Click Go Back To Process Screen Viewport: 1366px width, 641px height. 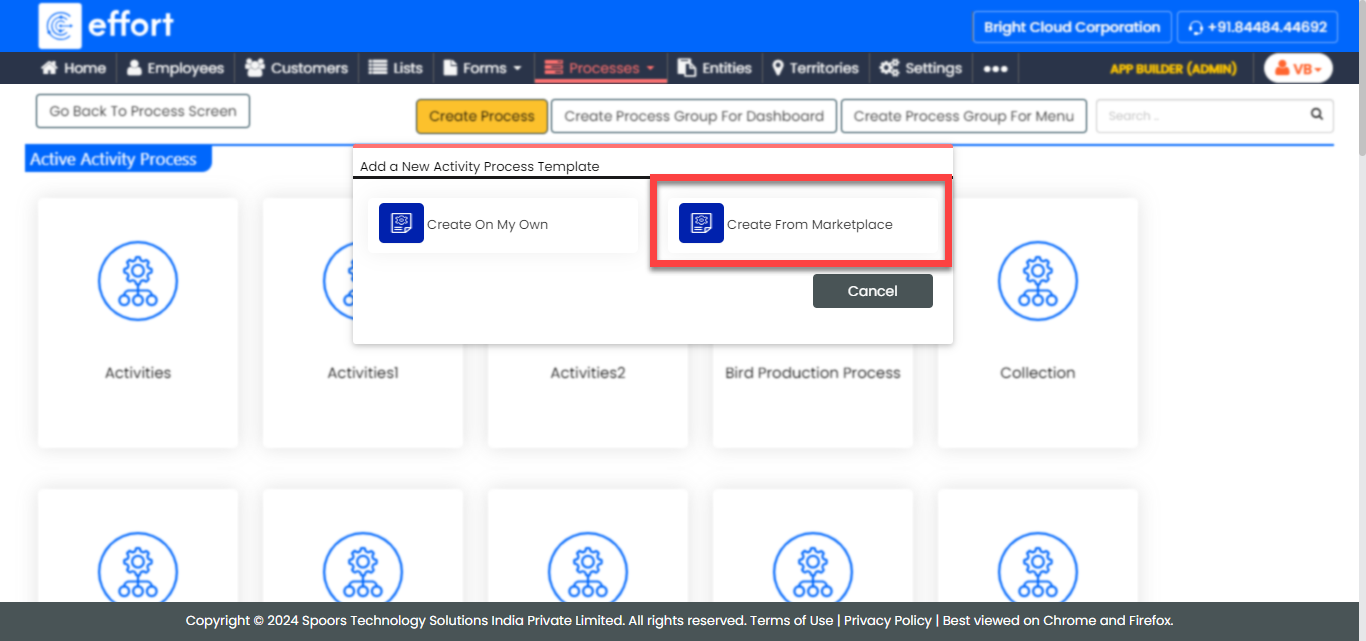(x=143, y=111)
